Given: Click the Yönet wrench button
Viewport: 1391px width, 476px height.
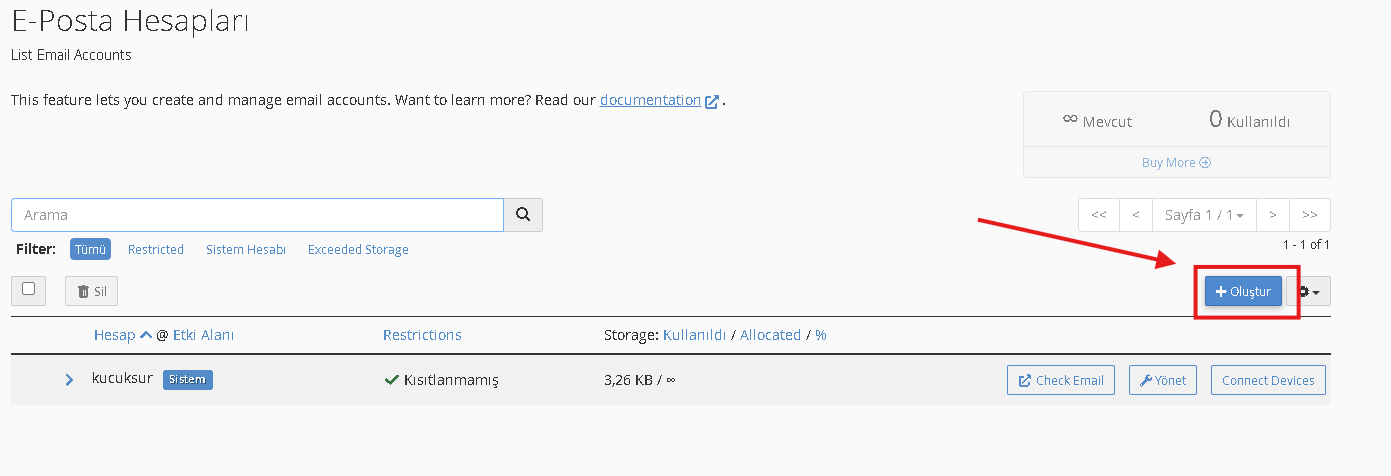Looking at the screenshot, I should coord(1163,380).
